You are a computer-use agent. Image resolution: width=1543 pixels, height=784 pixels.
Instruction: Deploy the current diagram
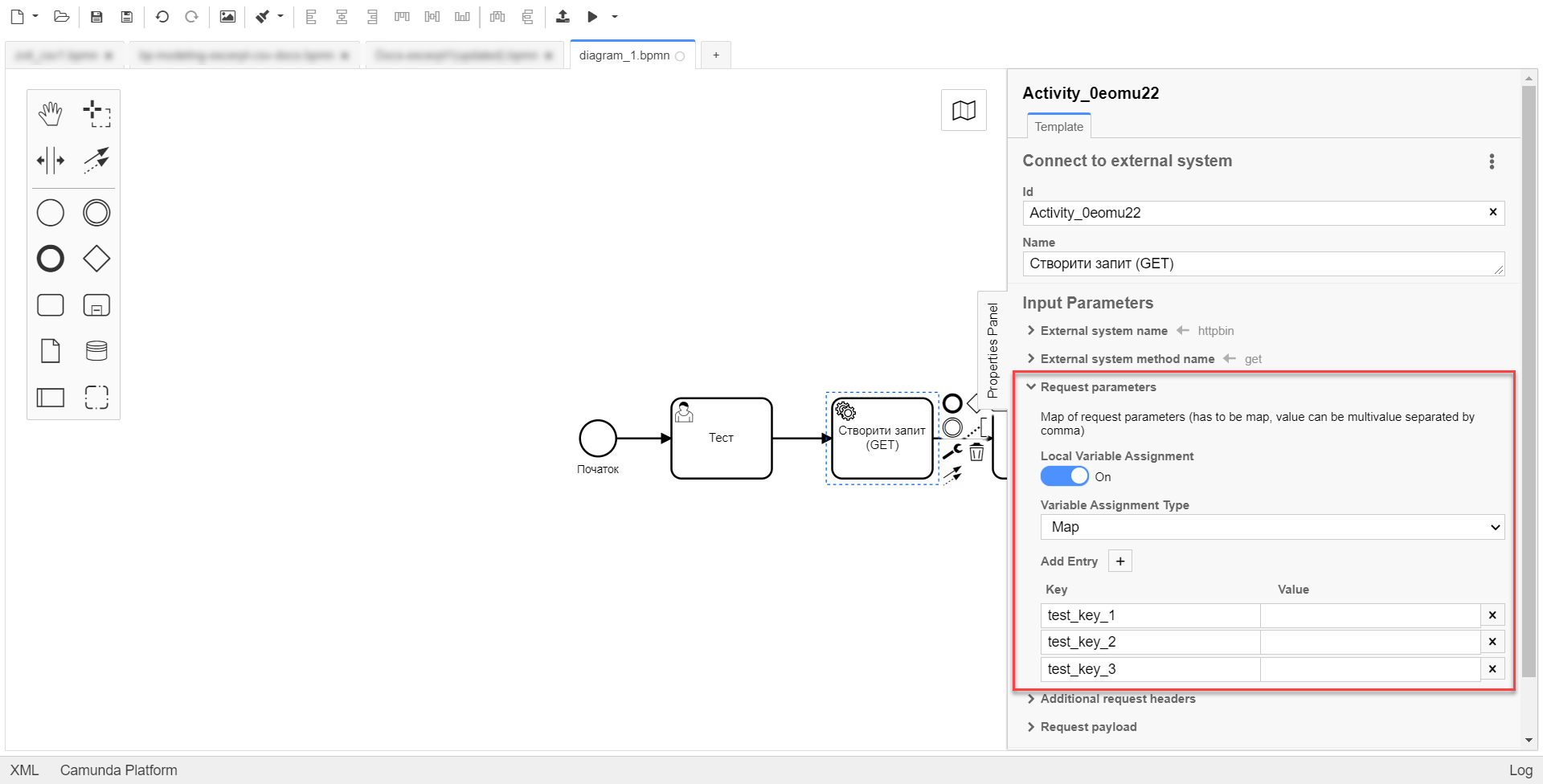tap(563, 16)
